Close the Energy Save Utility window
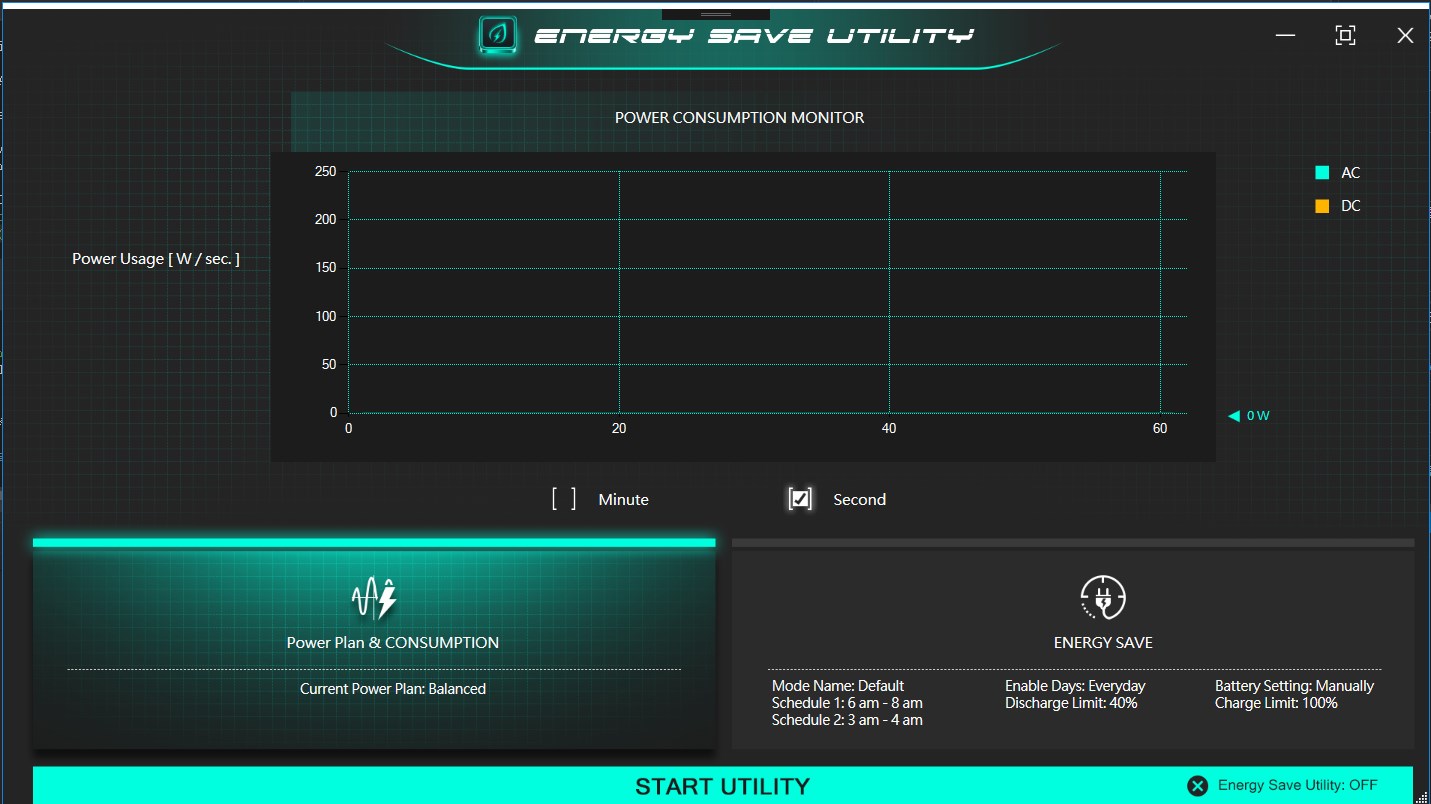The image size is (1431, 804). pyautogui.click(x=1405, y=36)
